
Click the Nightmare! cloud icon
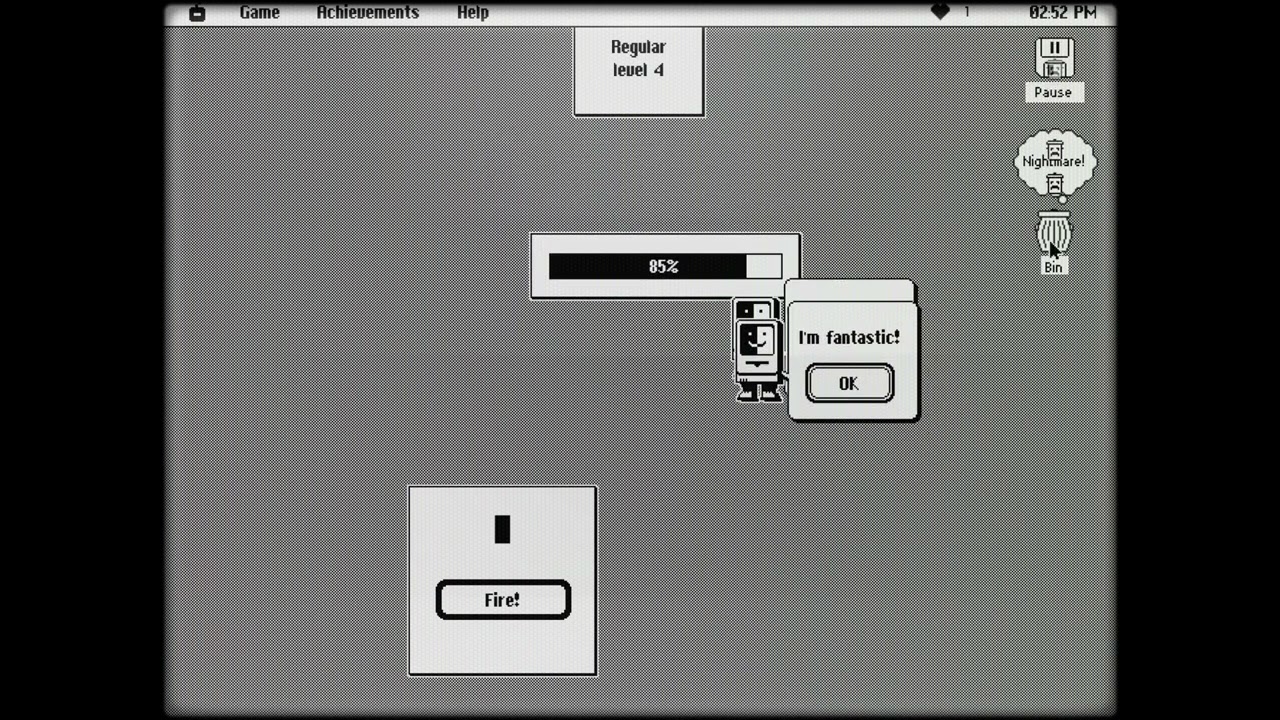pos(1054,163)
